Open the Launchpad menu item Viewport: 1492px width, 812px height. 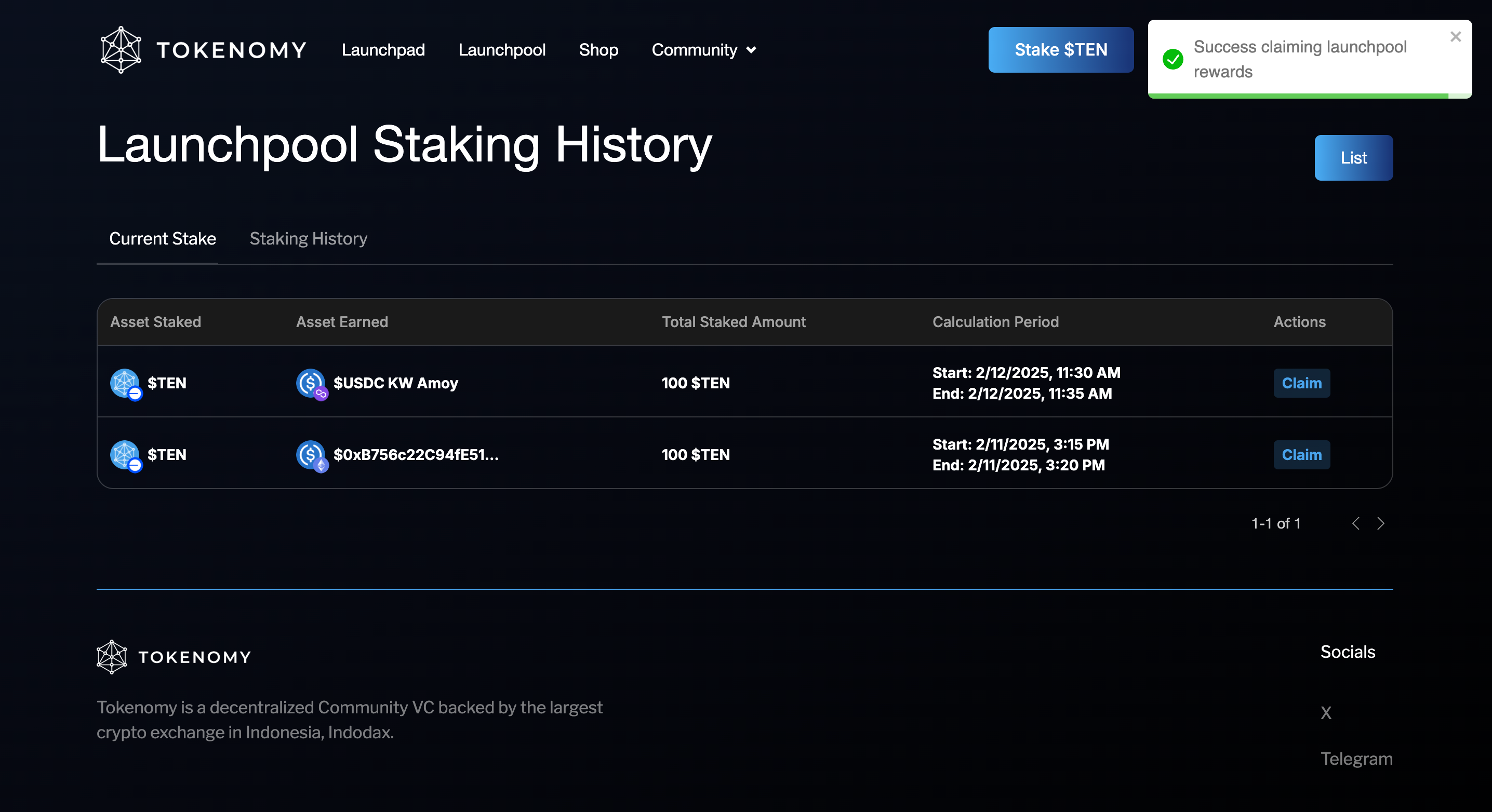[383, 50]
